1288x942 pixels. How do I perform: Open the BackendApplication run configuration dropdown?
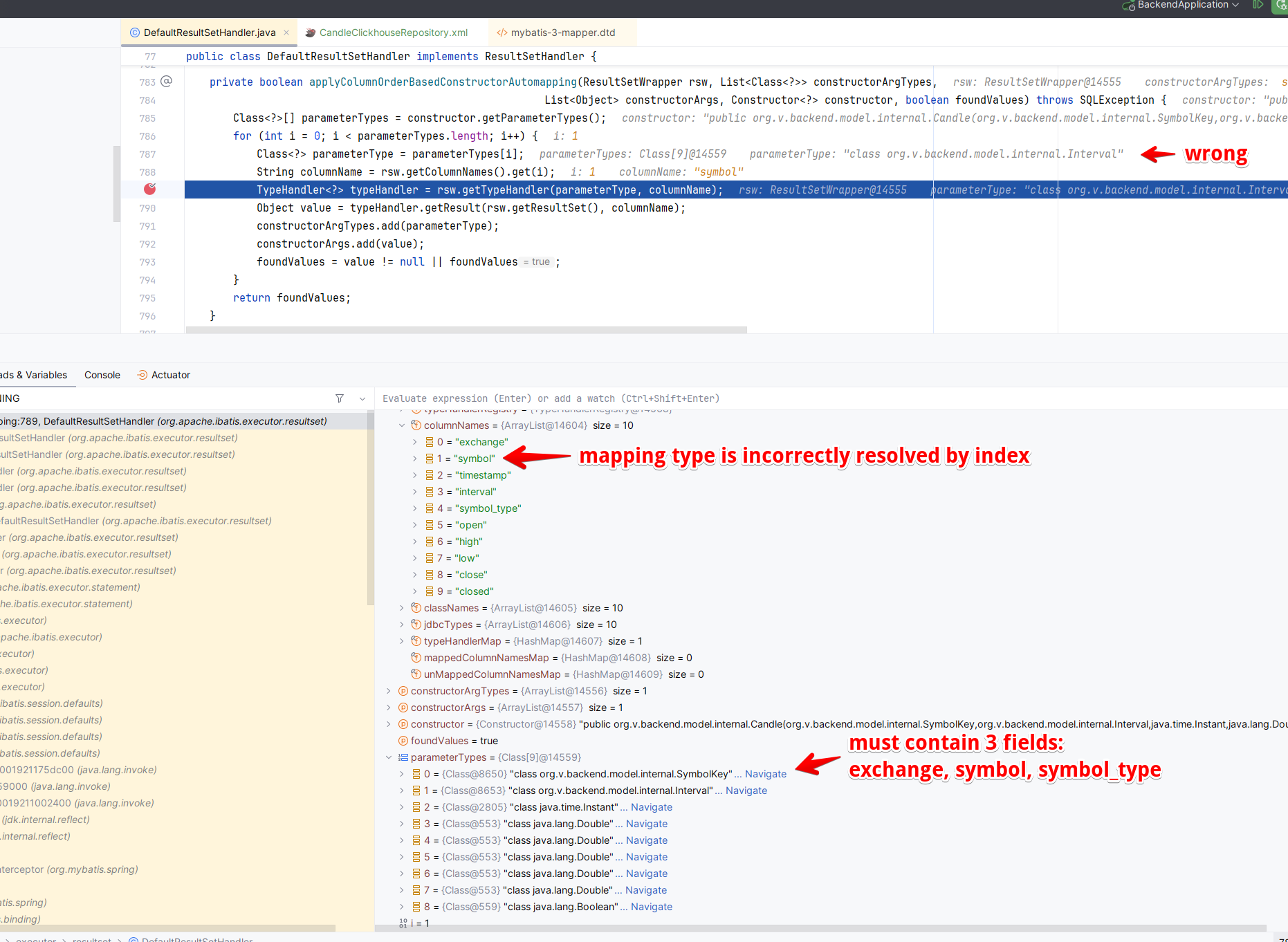click(1235, 5)
